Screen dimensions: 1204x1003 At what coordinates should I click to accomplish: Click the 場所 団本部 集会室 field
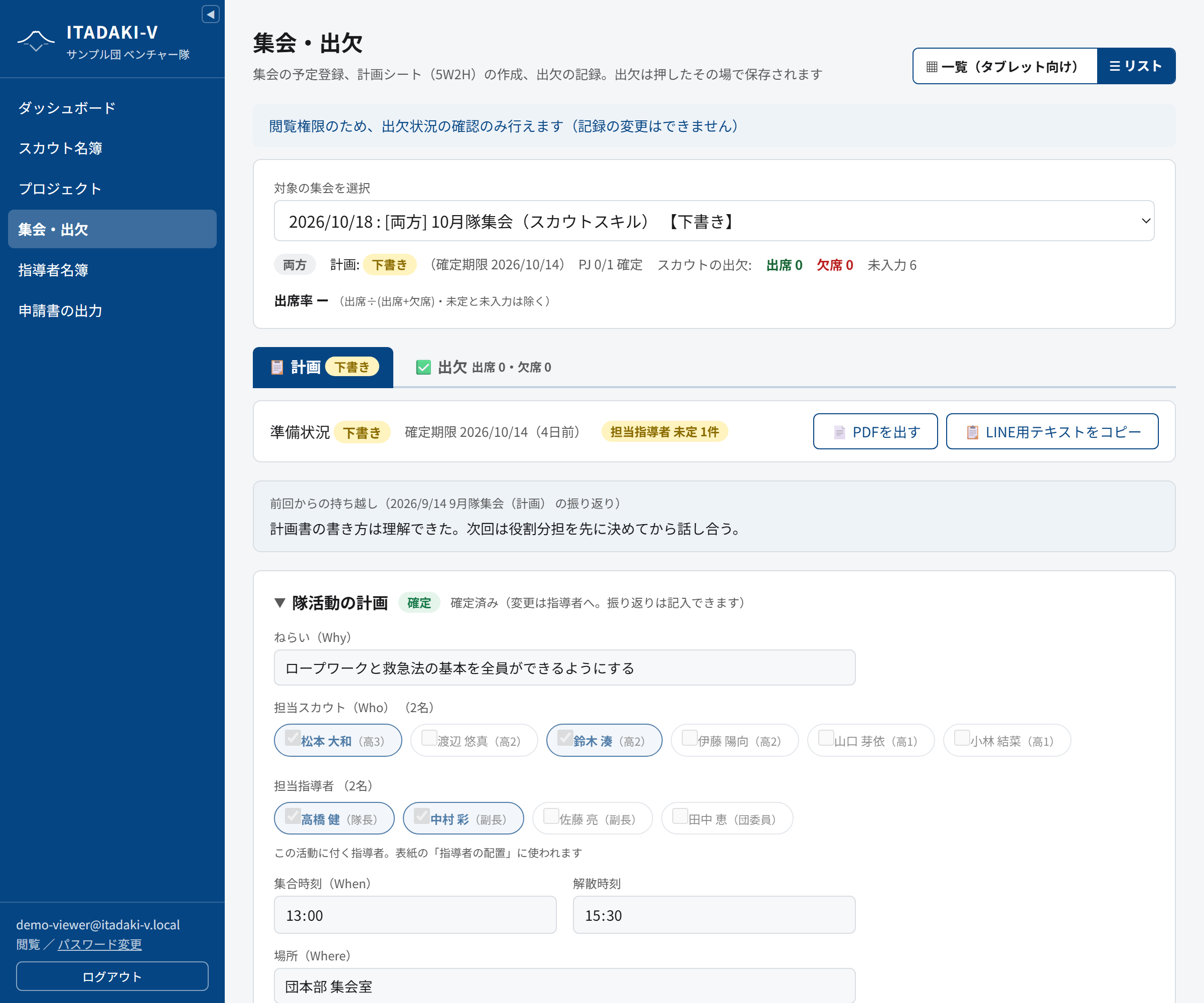565,986
